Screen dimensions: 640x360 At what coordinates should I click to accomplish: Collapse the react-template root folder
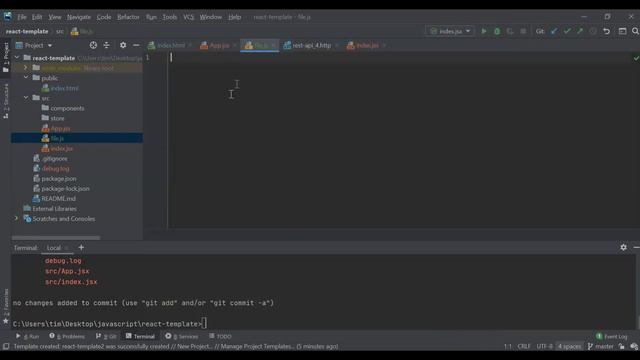click(x=17, y=58)
